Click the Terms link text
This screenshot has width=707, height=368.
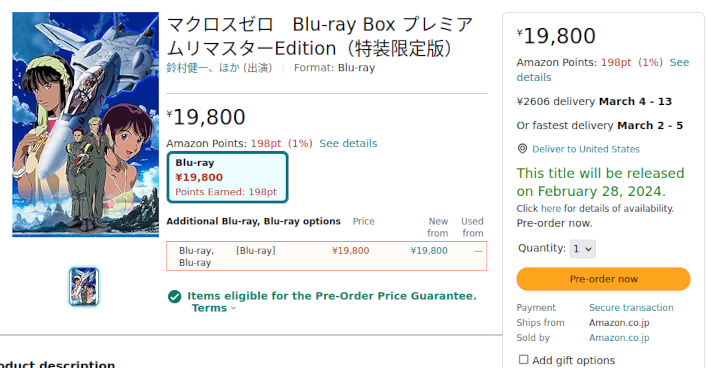point(209,308)
